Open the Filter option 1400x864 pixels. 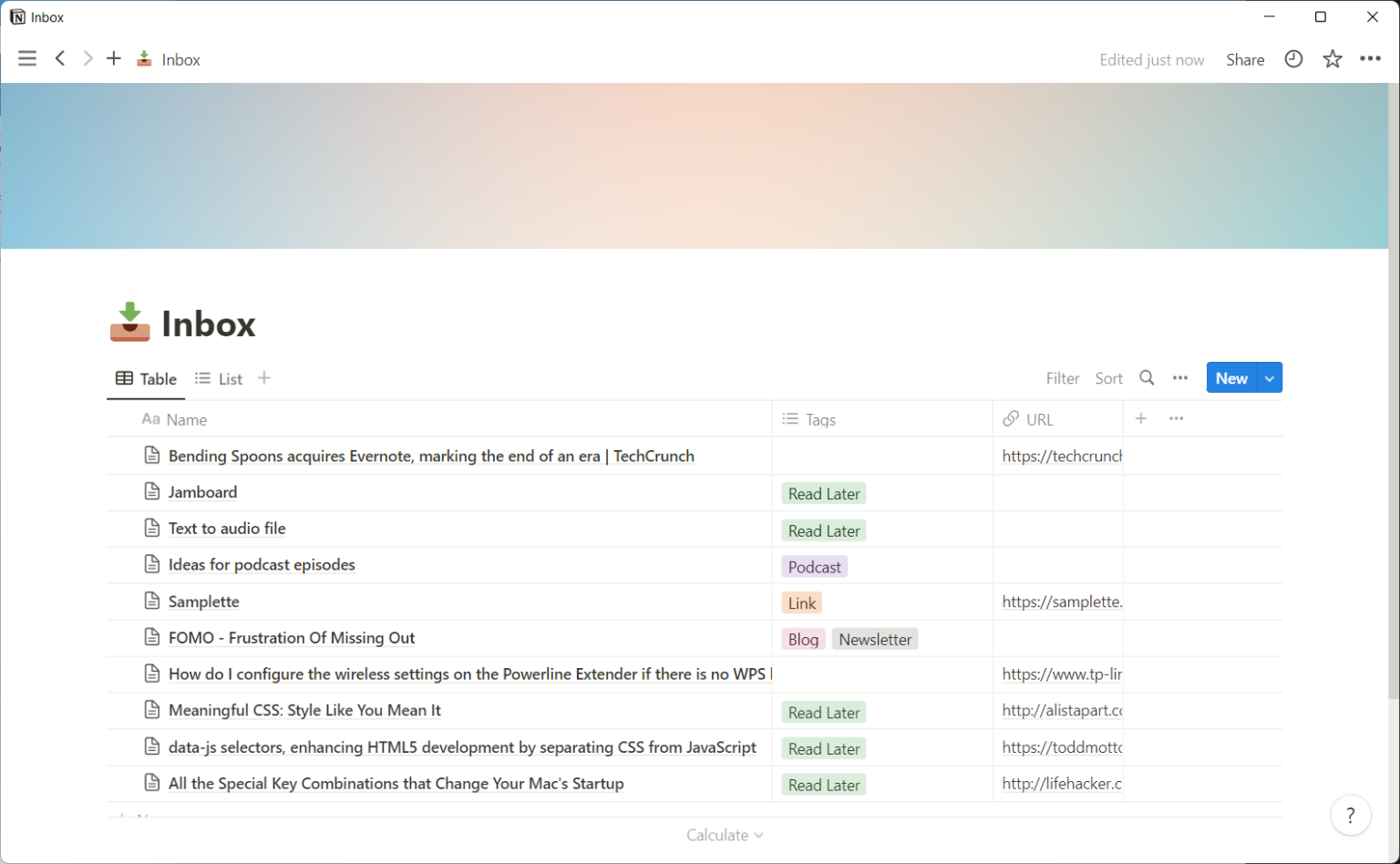(1063, 378)
